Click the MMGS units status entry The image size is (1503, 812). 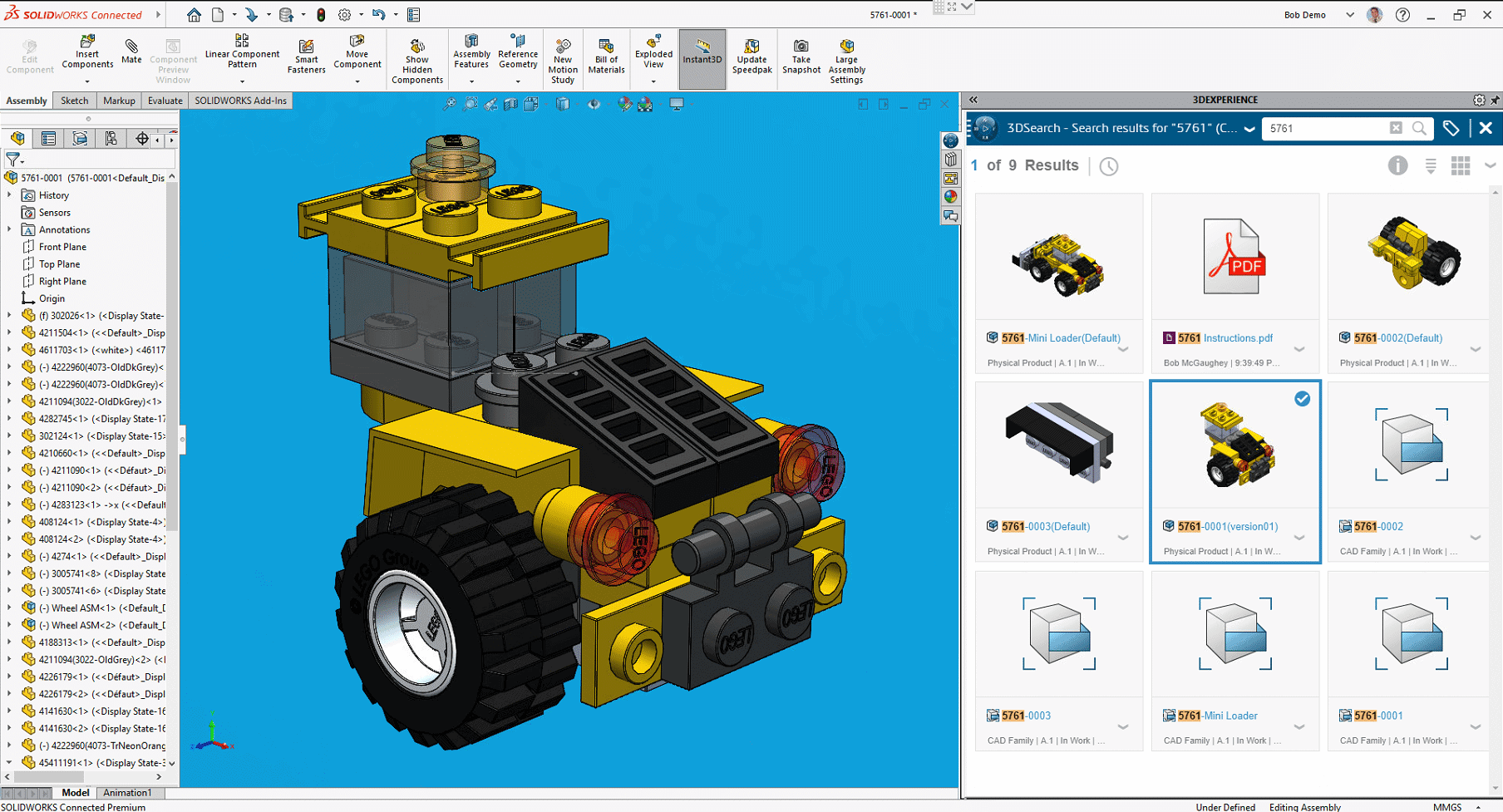(1447, 807)
